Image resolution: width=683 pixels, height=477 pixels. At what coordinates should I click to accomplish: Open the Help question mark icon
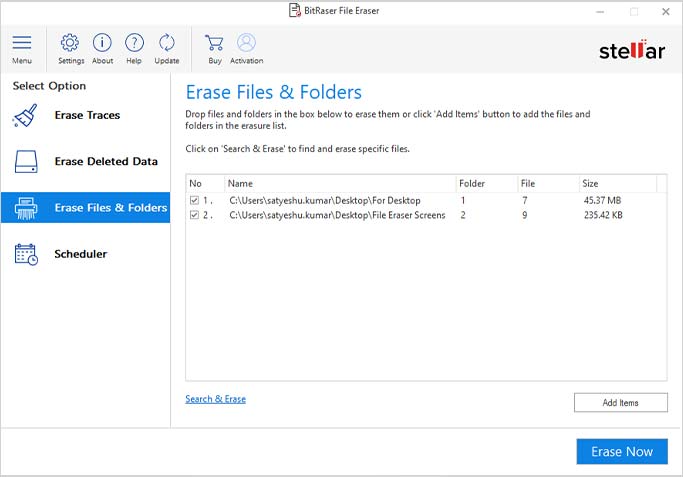pyautogui.click(x=134, y=43)
